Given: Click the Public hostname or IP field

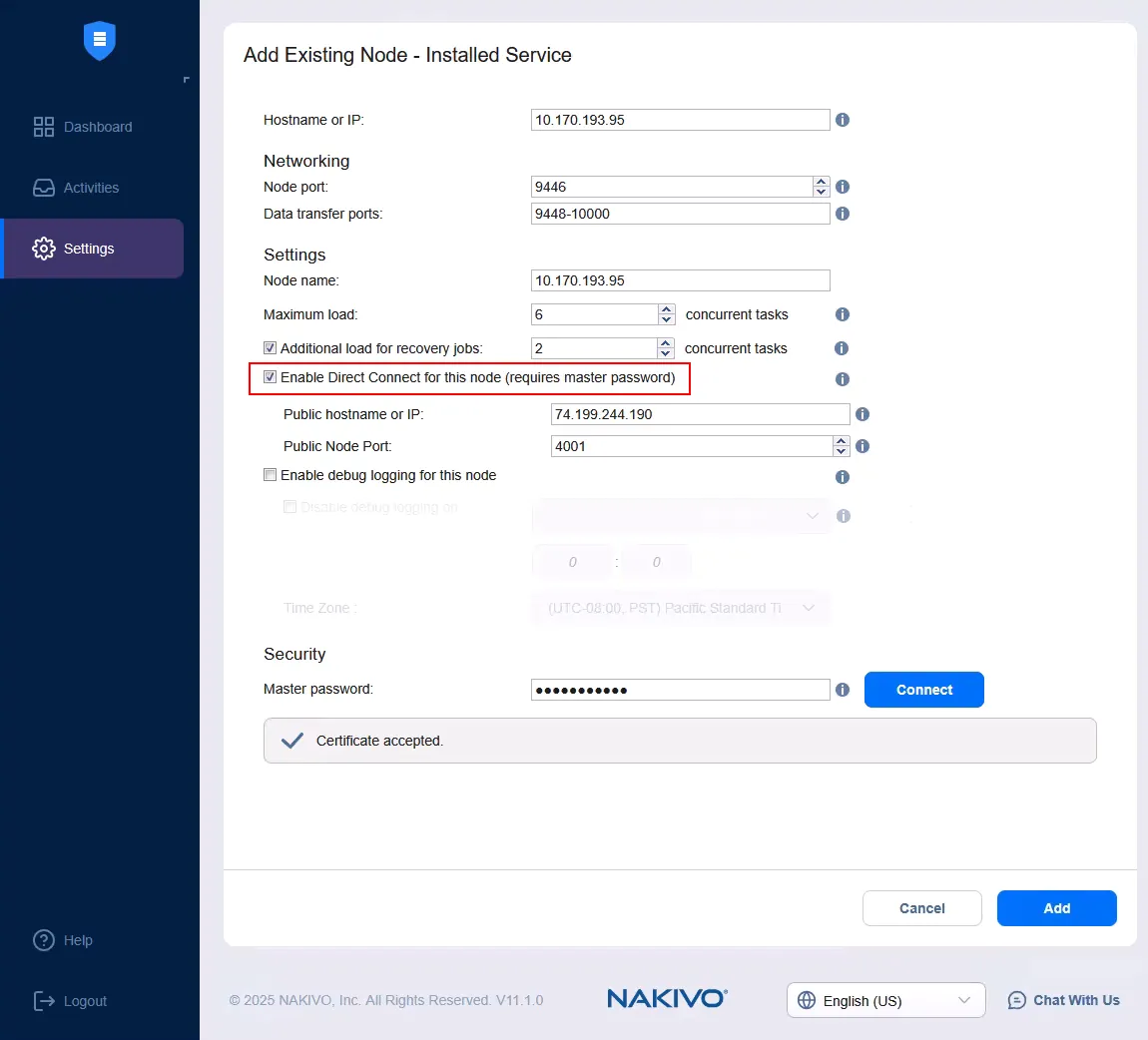Looking at the screenshot, I should coord(700,414).
